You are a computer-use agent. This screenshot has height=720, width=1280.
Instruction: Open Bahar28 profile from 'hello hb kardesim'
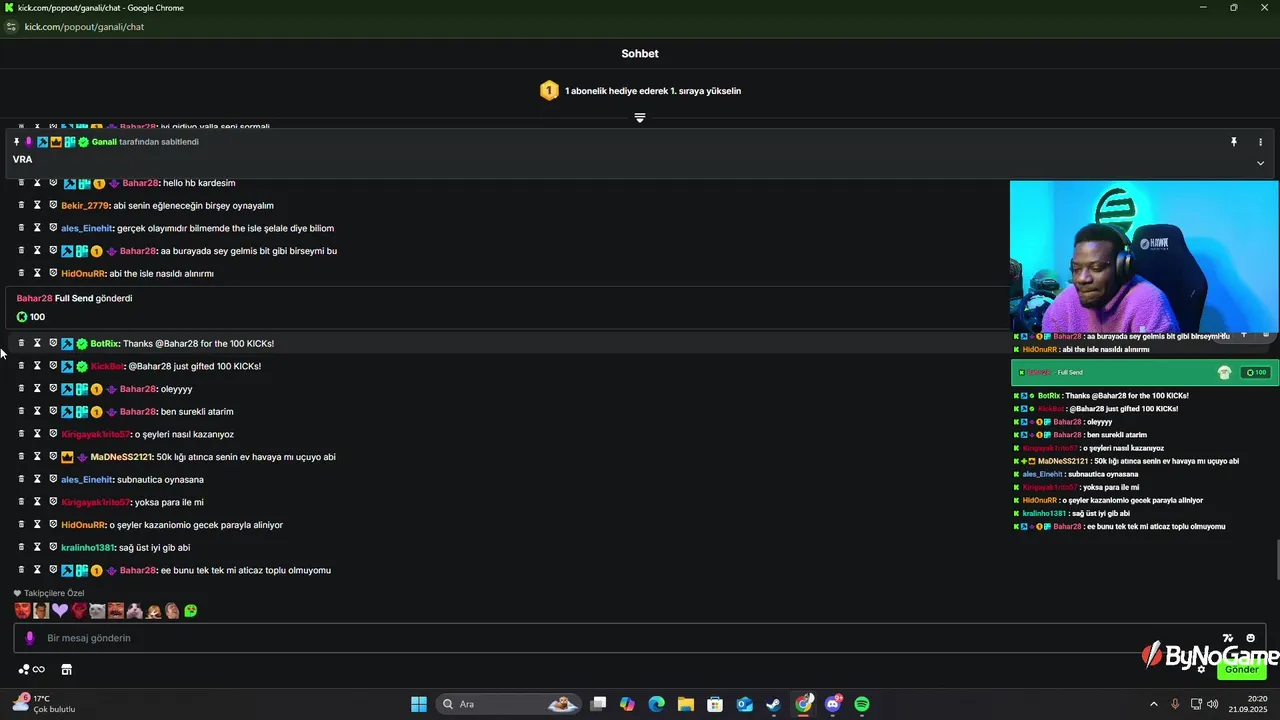click(139, 183)
